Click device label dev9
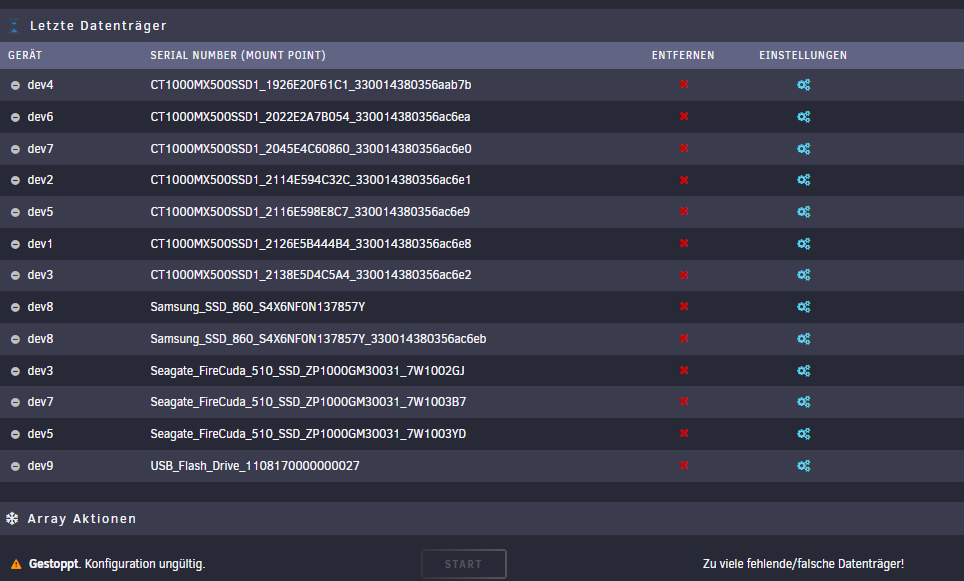Image resolution: width=964 pixels, height=581 pixels. click(40, 466)
